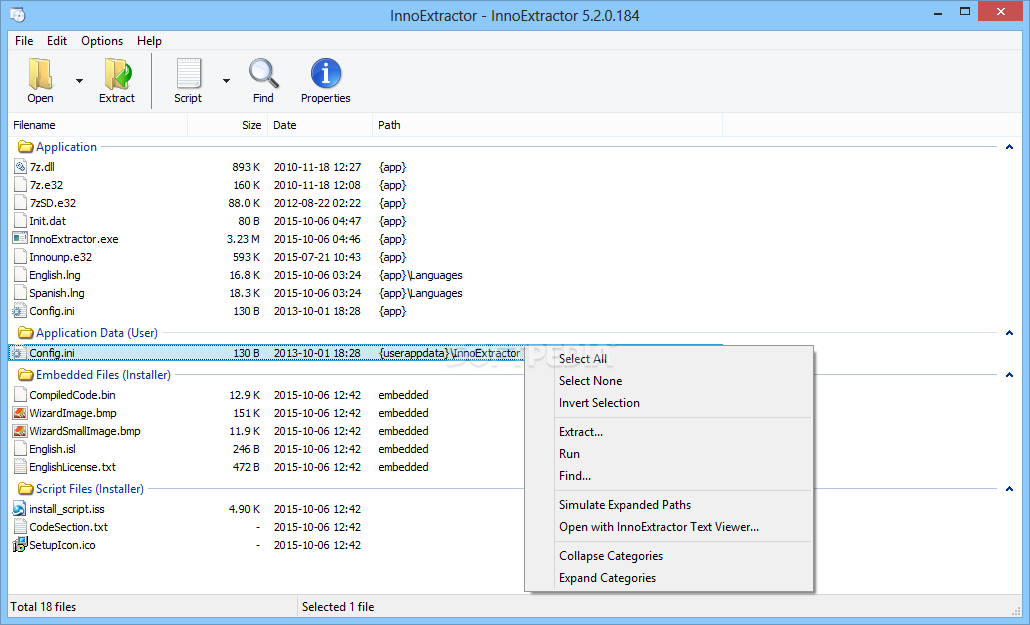The height and width of the screenshot is (625, 1030).
Task: Sort by the Path column header
Action: (547, 125)
